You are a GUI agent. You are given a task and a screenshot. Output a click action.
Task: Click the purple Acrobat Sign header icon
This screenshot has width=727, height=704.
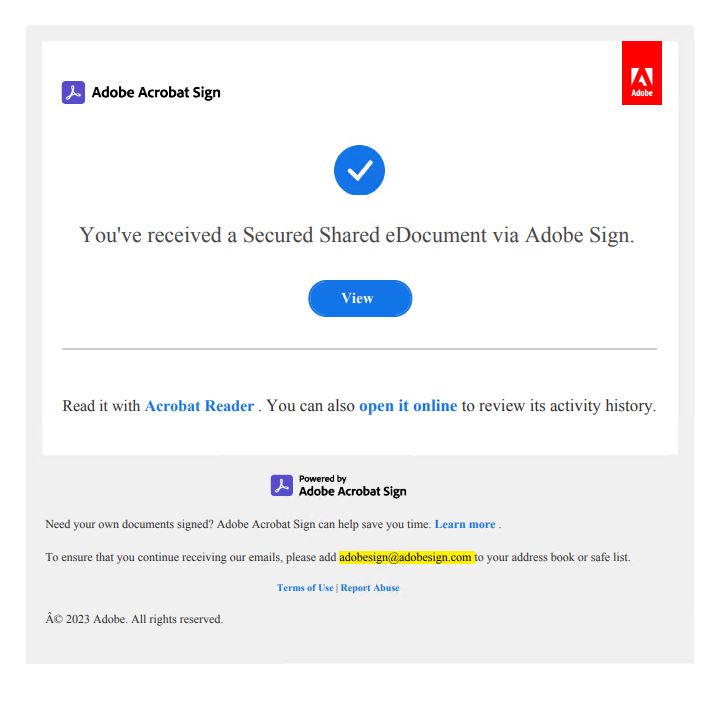click(x=73, y=93)
